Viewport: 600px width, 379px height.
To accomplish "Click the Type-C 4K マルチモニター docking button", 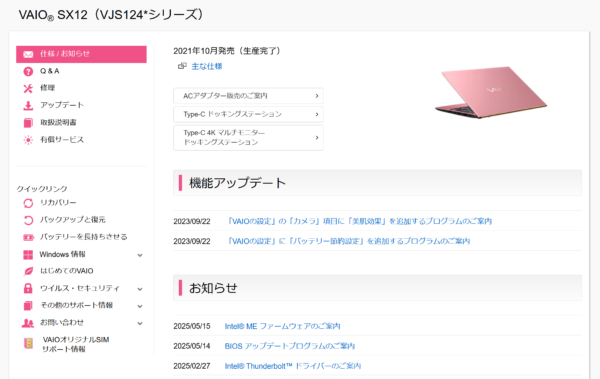I will (x=248, y=137).
